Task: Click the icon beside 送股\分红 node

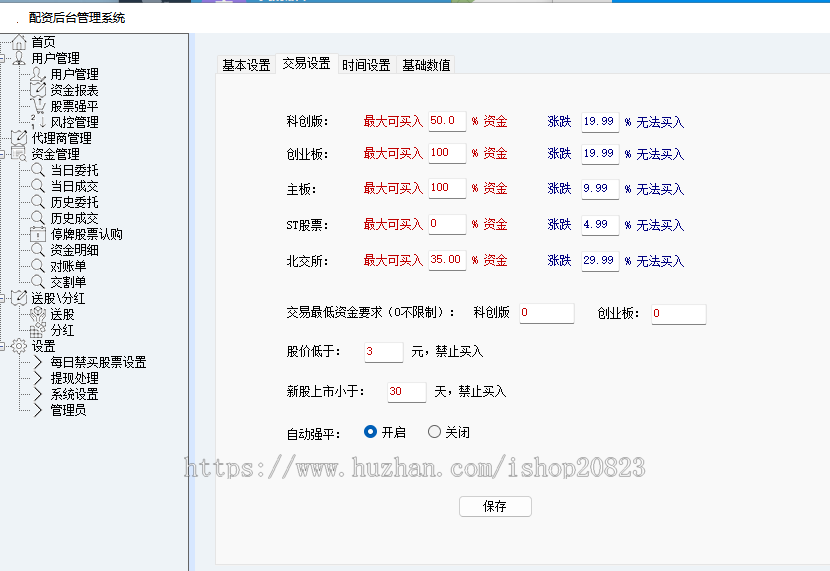Action: click(19, 298)
